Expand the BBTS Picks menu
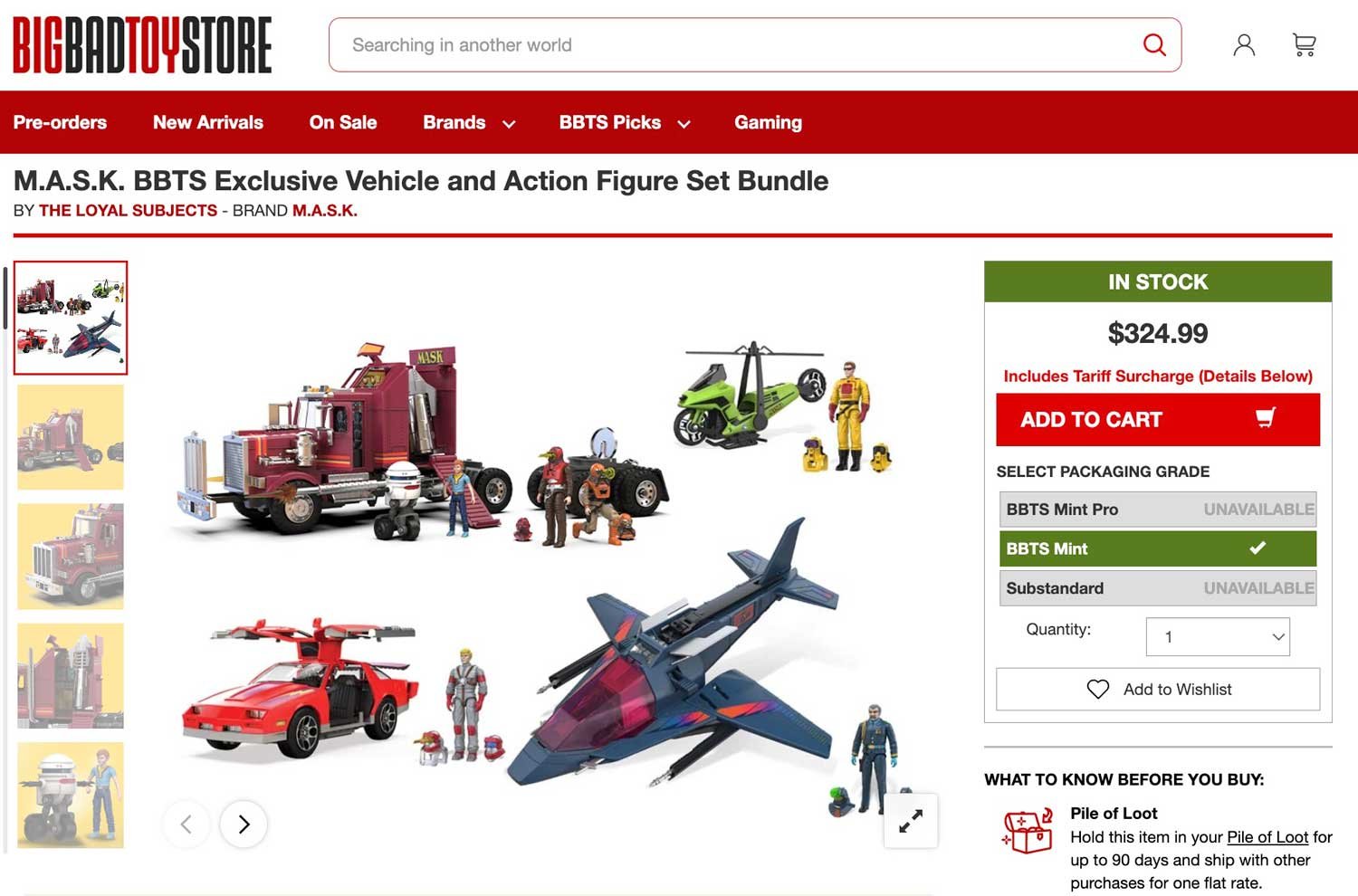Viewport: 1358px width, 896px height. click(x=625, y=122)
